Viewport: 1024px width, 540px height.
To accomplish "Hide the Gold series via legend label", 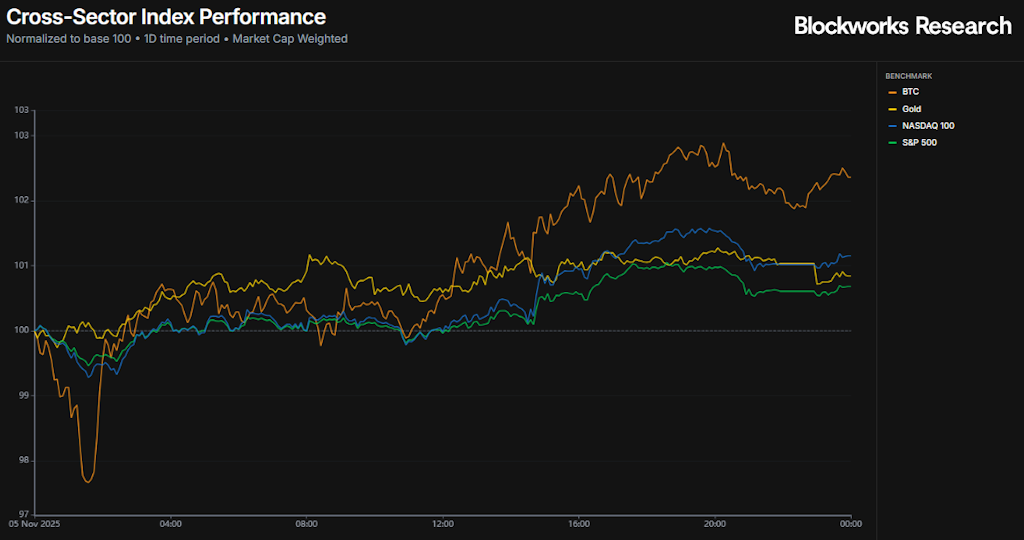I will [911, 109].
